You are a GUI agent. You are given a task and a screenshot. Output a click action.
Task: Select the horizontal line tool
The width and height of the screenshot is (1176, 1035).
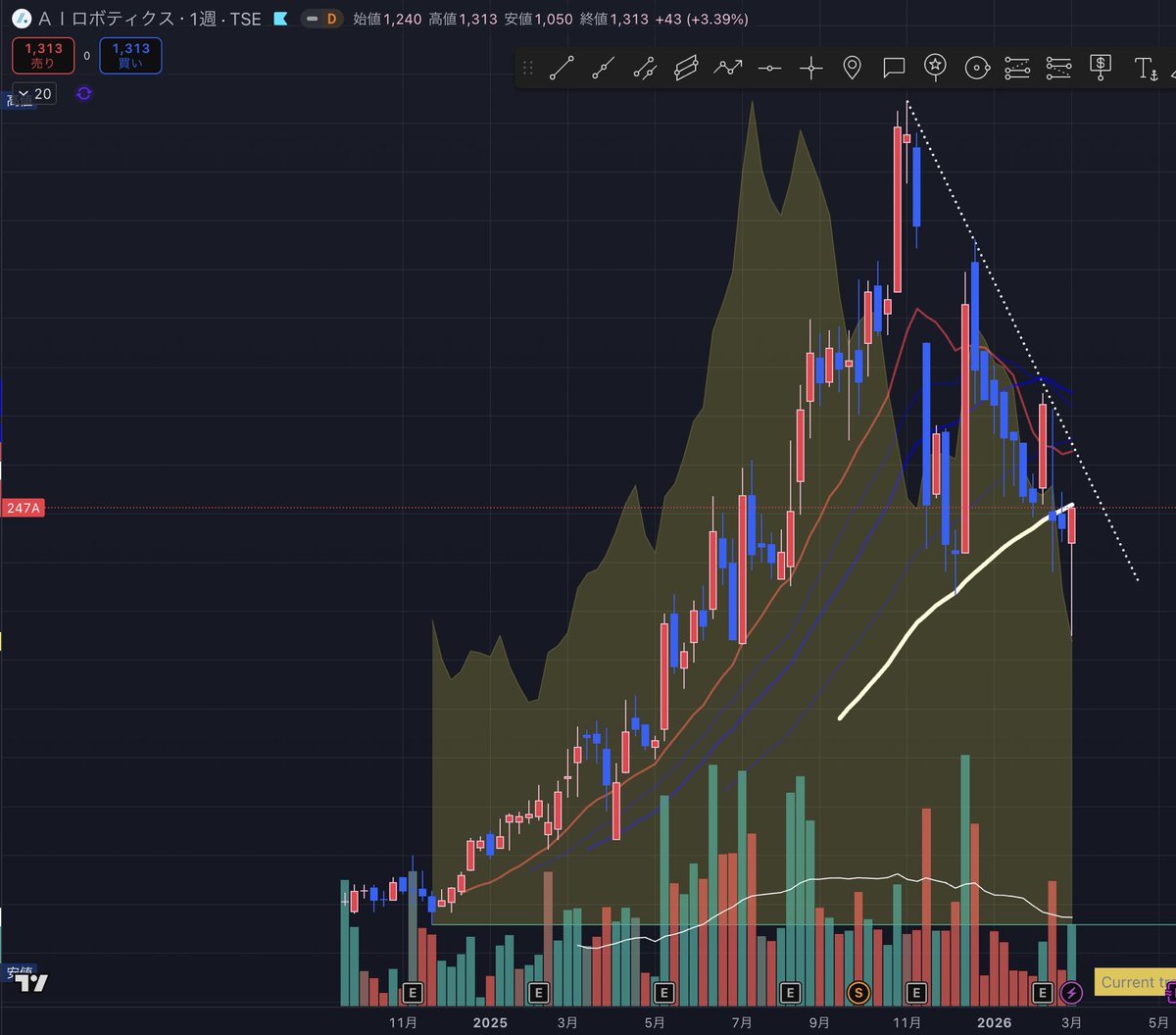click(x=770, y=68)
